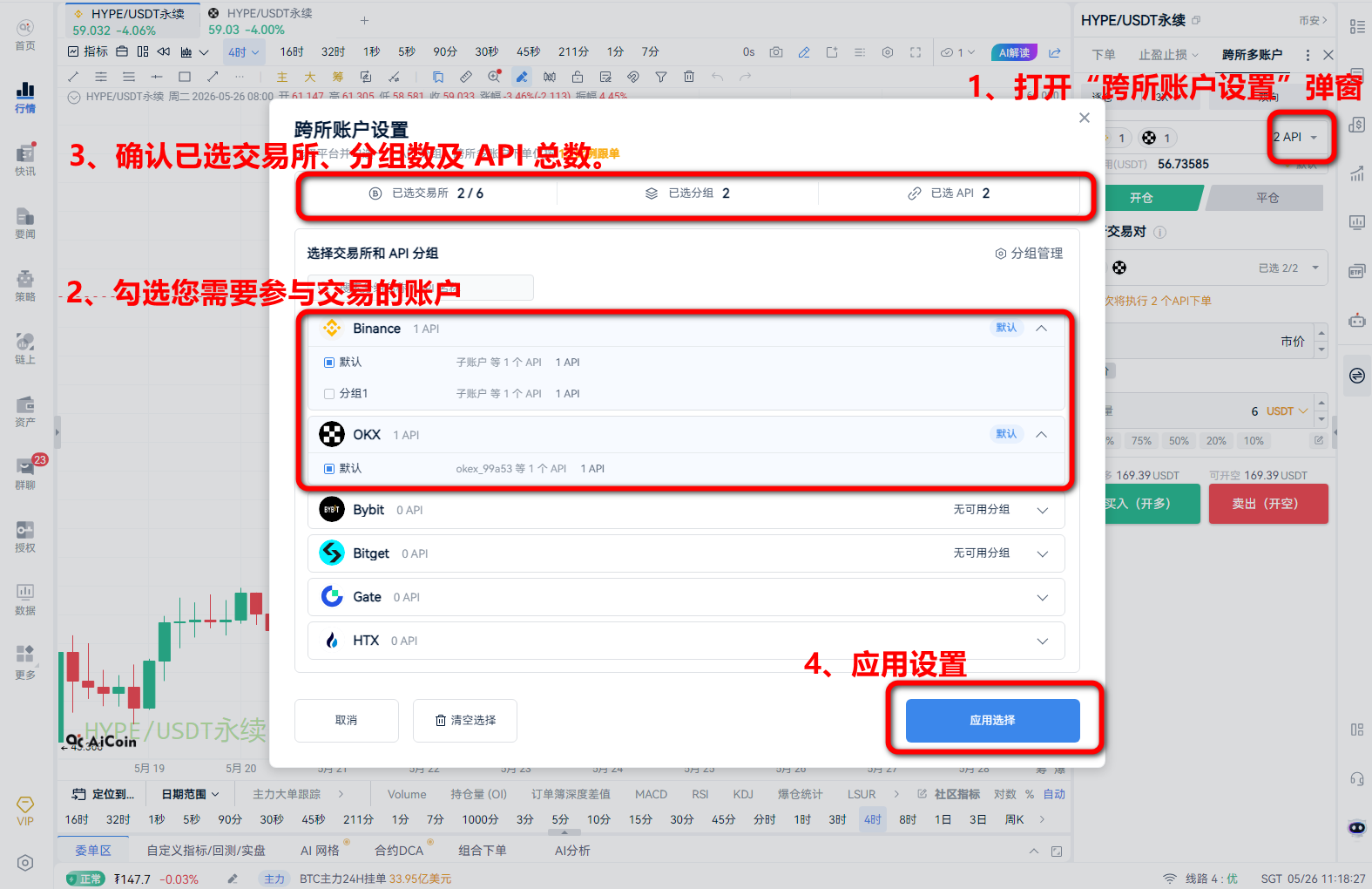Open the 4时 timeframe dropdown
This screenshot has width=1372, height=889.
pos(244,52)
